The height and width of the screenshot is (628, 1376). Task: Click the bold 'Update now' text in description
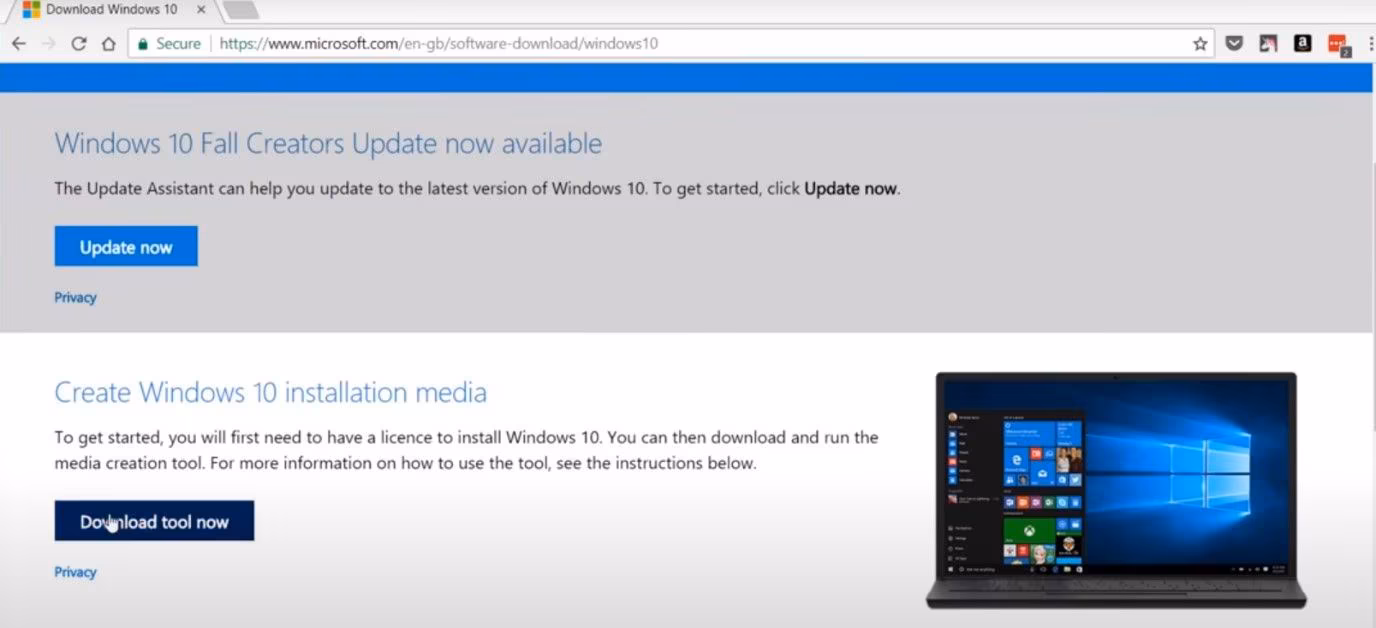851,188
